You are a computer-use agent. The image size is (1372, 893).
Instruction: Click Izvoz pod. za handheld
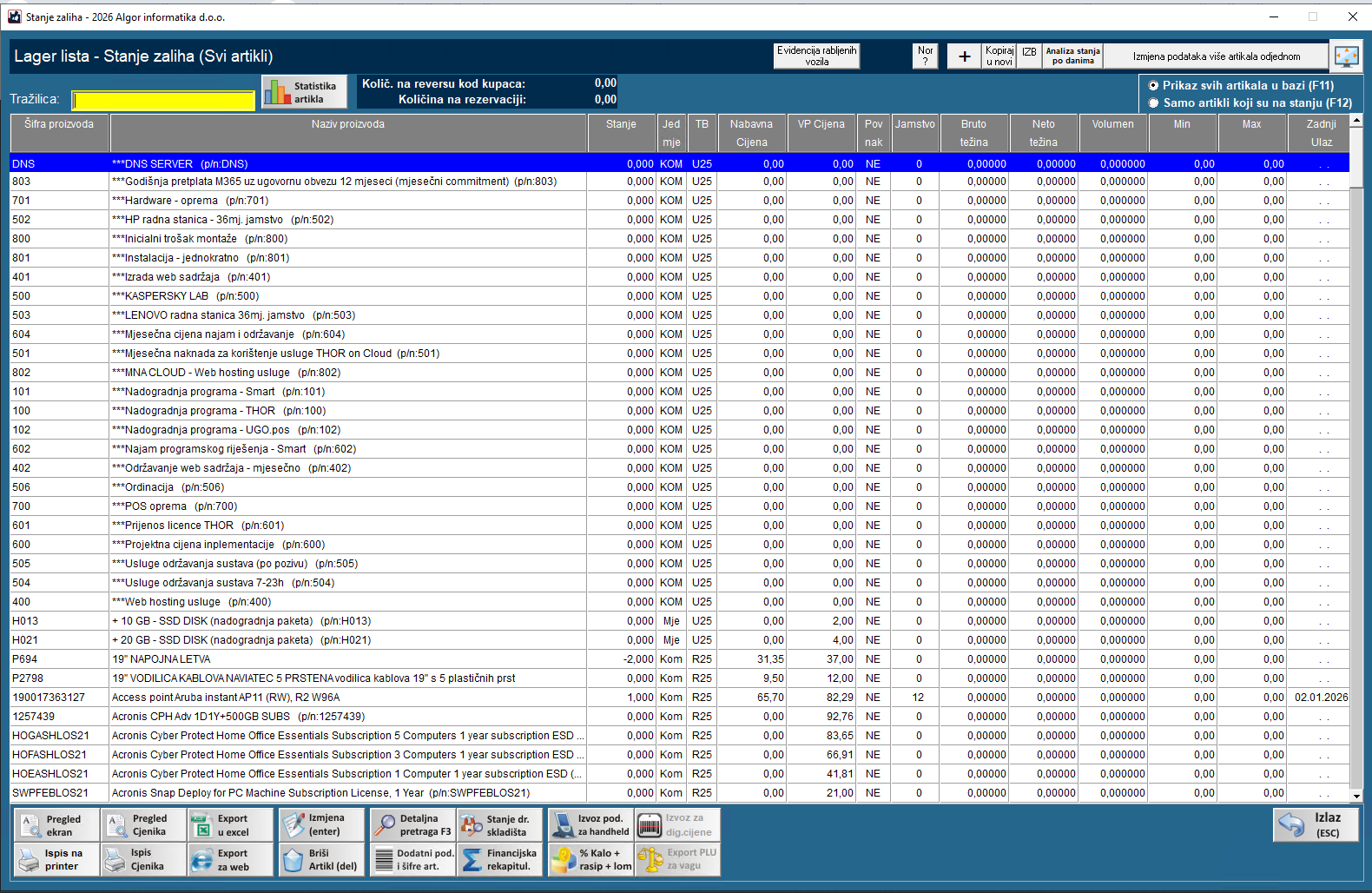tap(591, 825)
